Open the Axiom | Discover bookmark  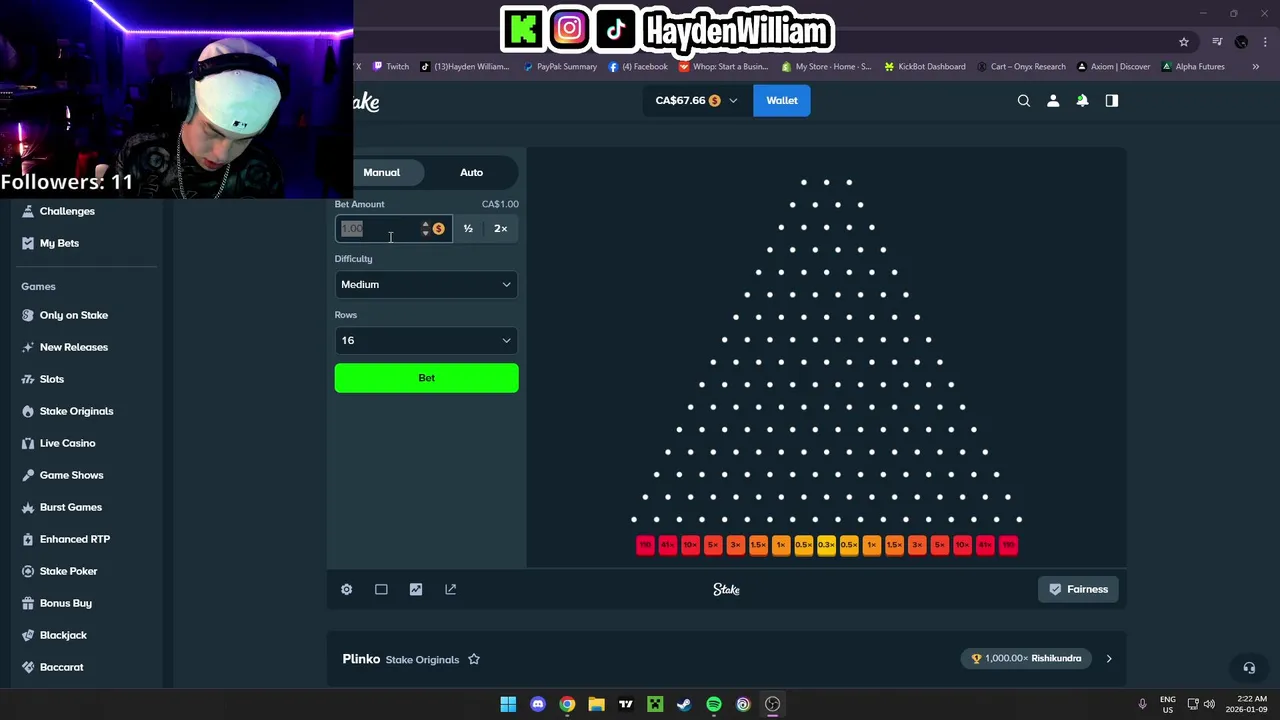click(1113, 67)
